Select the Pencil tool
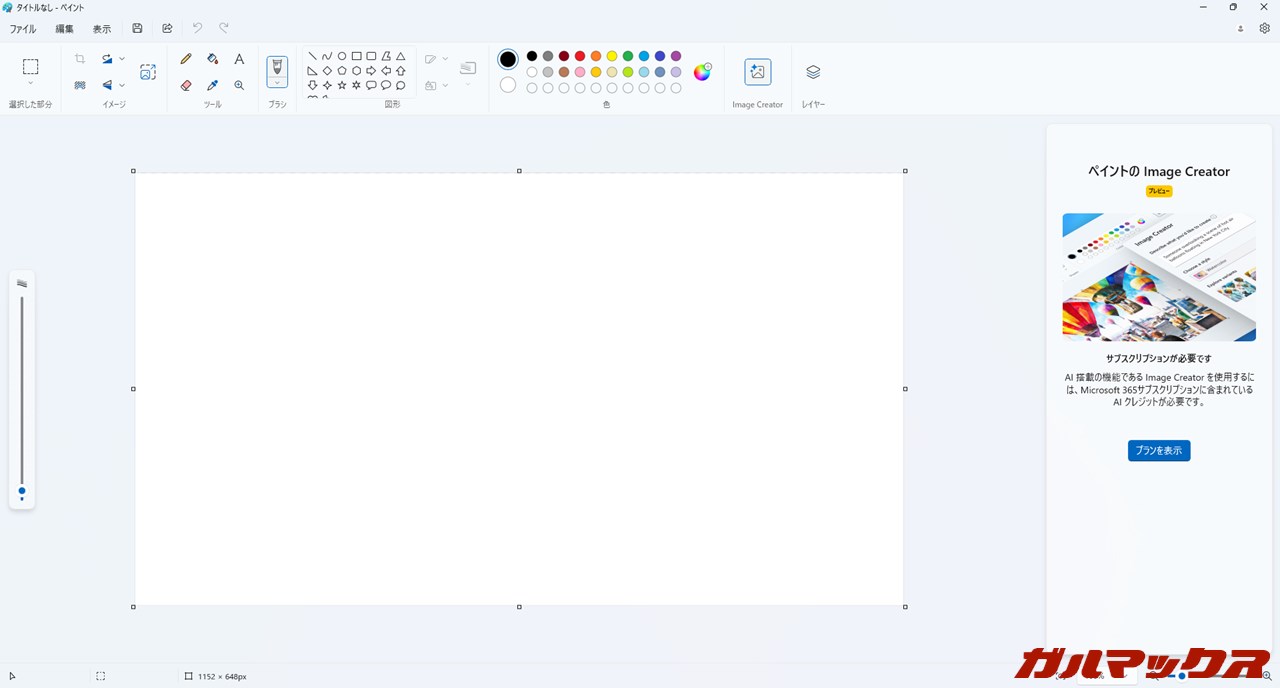Screen dimensions: 1280x688 pyautogui.click(x=186, y=59)
